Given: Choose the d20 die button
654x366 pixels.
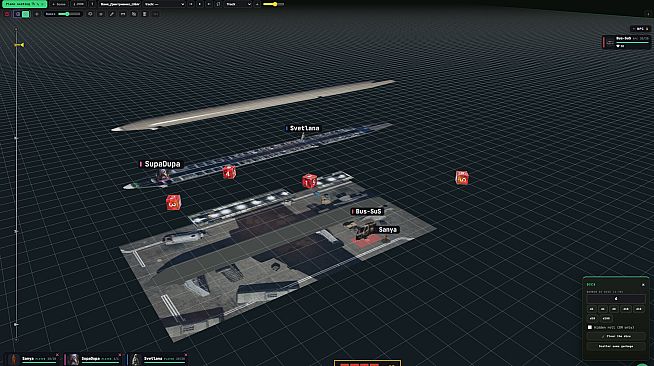Looking at the screenshot, I should pos(592,318).
